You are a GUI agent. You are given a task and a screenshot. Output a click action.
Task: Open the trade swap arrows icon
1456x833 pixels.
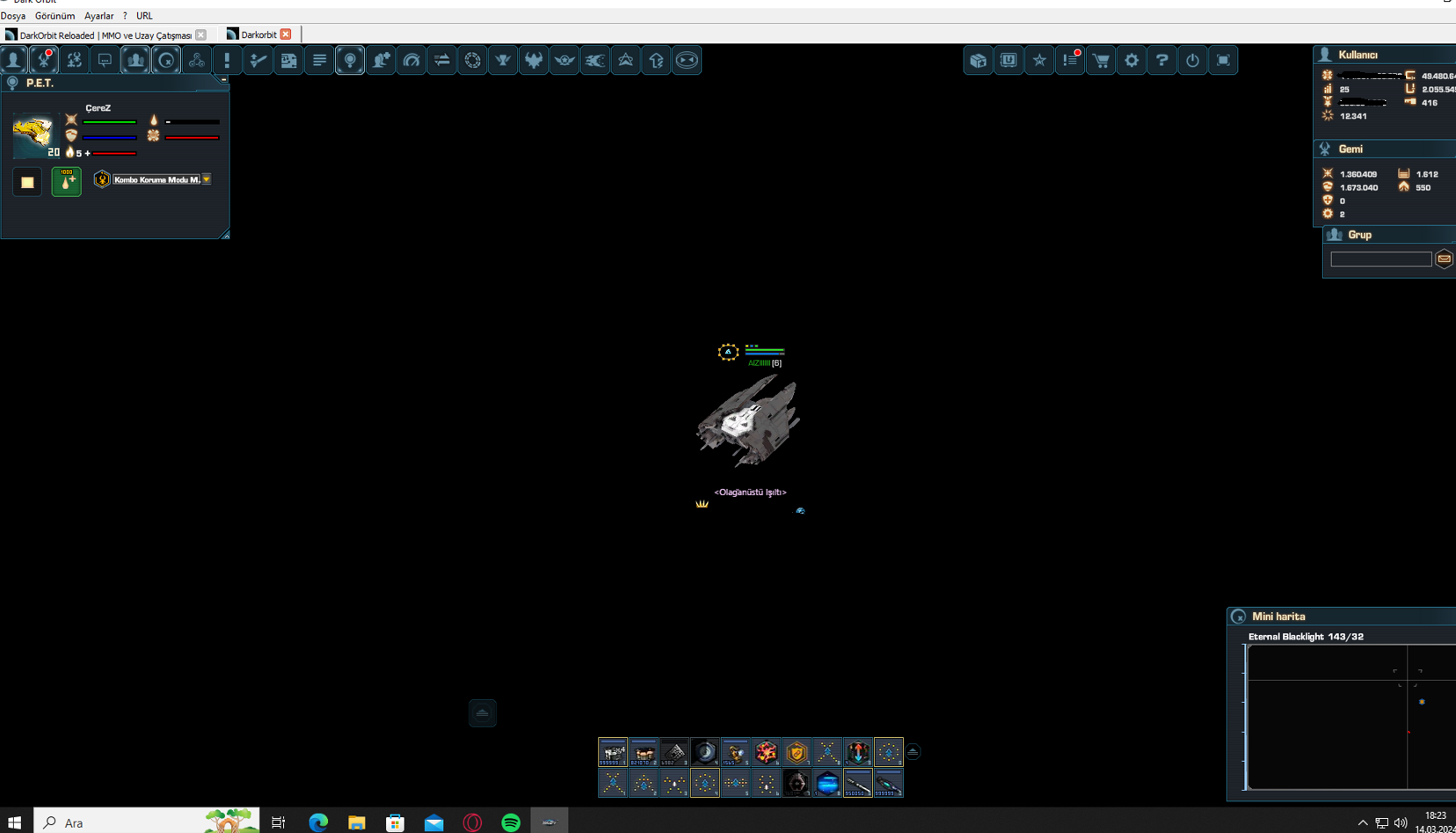[x=442, y=60]
